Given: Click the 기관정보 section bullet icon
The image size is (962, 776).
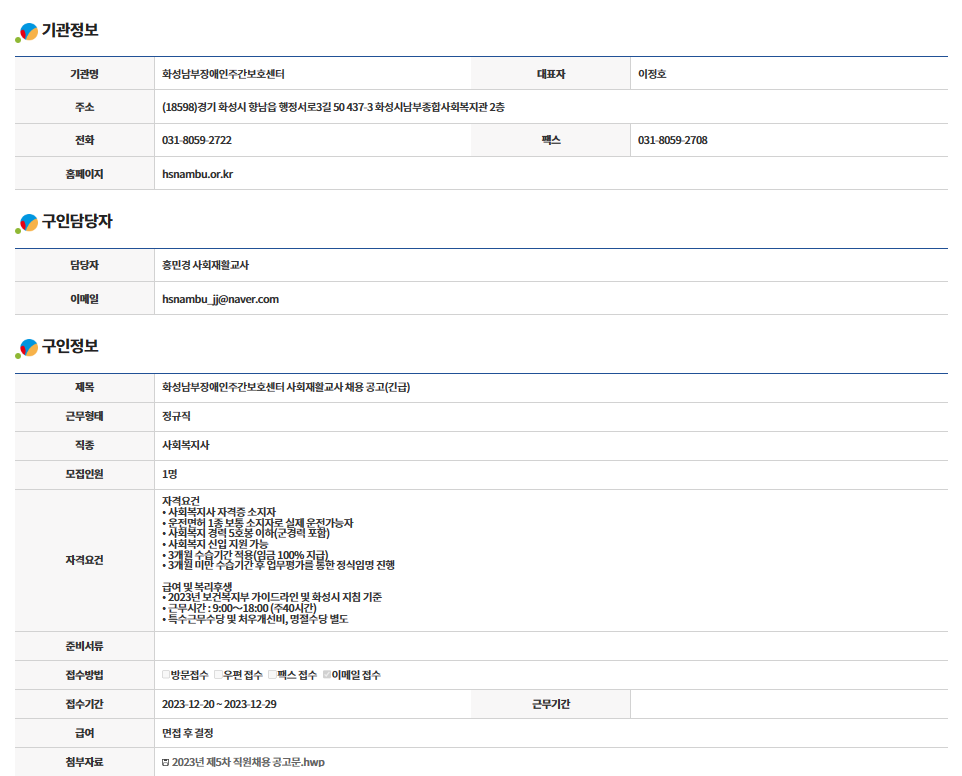Looking at the screenshot, I should 27,32.
